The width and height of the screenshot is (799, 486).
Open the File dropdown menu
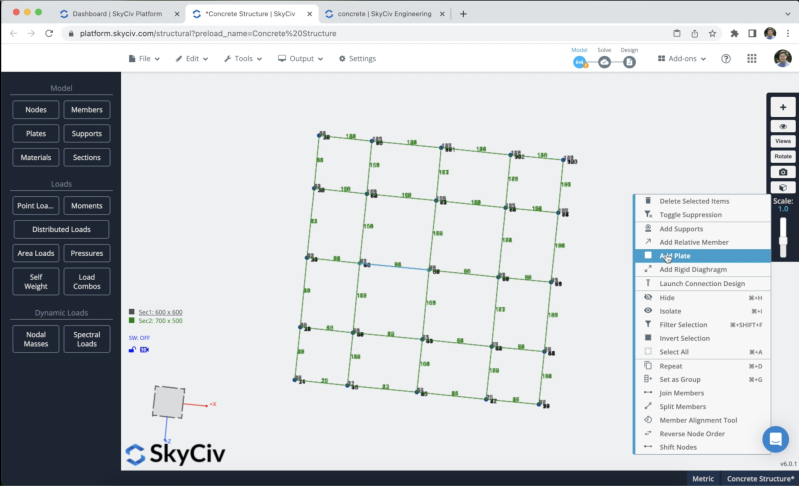point(144,59)
